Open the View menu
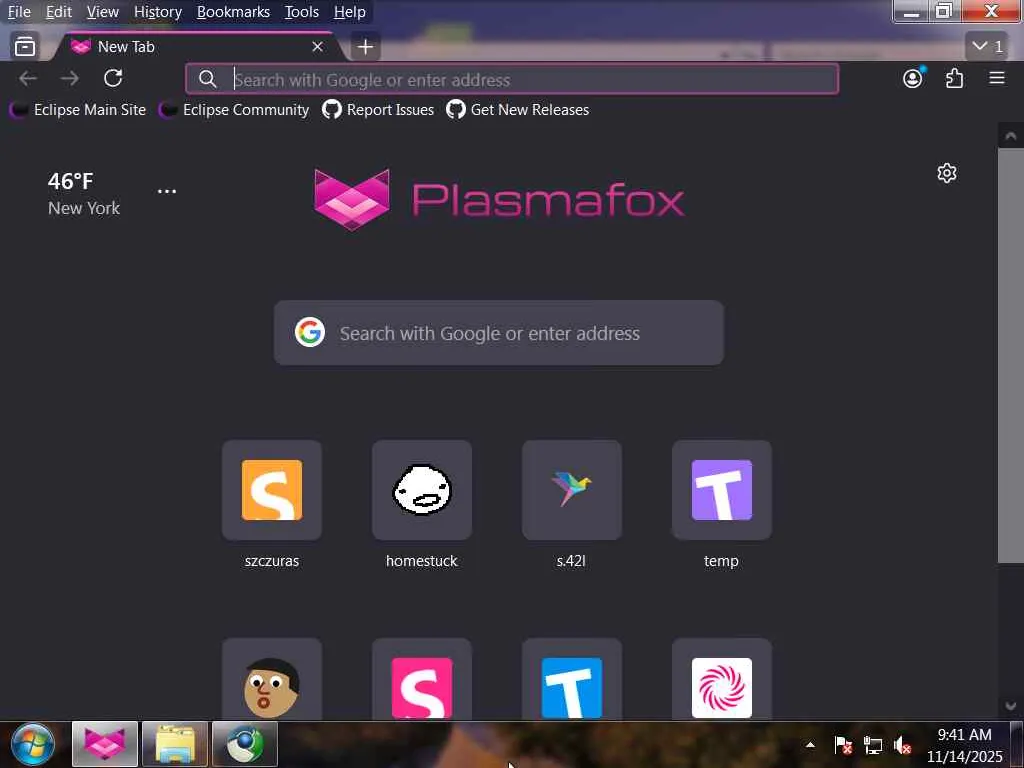Image resolution: width=1024 pixels, height=768 pixels. (103, 12)
